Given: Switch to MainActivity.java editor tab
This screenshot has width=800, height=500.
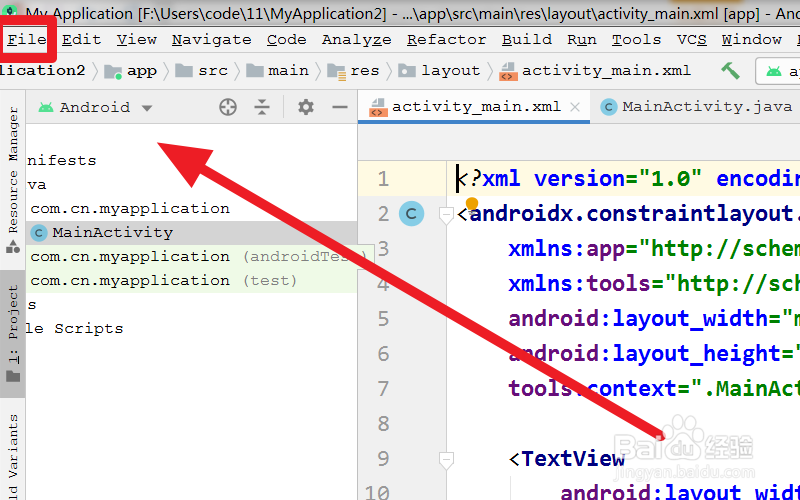Looking at the screenshot, I should (696, 107).
